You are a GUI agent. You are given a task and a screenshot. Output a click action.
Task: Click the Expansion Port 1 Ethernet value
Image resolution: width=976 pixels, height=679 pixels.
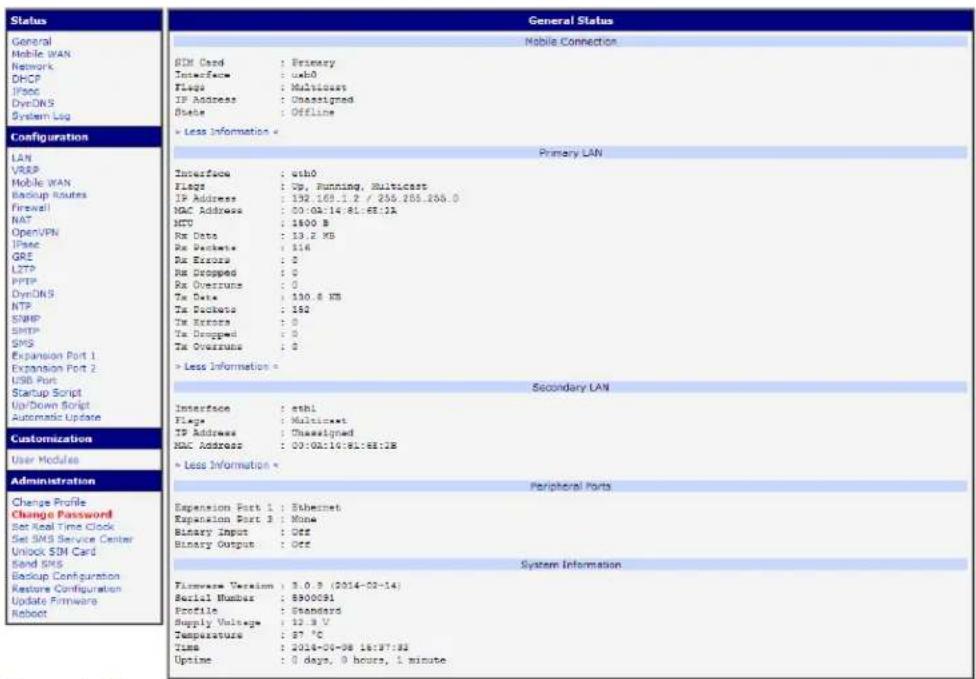[x=315, y=508]
